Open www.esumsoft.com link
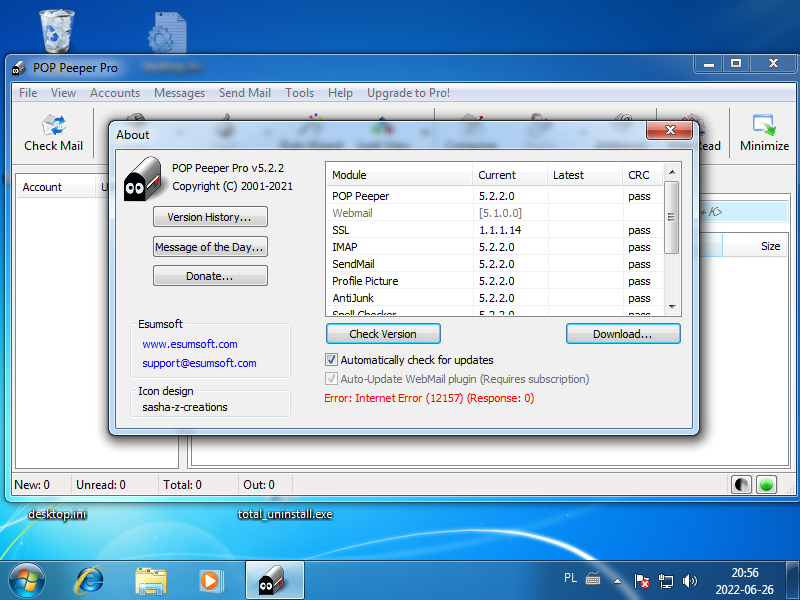Screen dimensions: 800x600 (x=190, y=344)
